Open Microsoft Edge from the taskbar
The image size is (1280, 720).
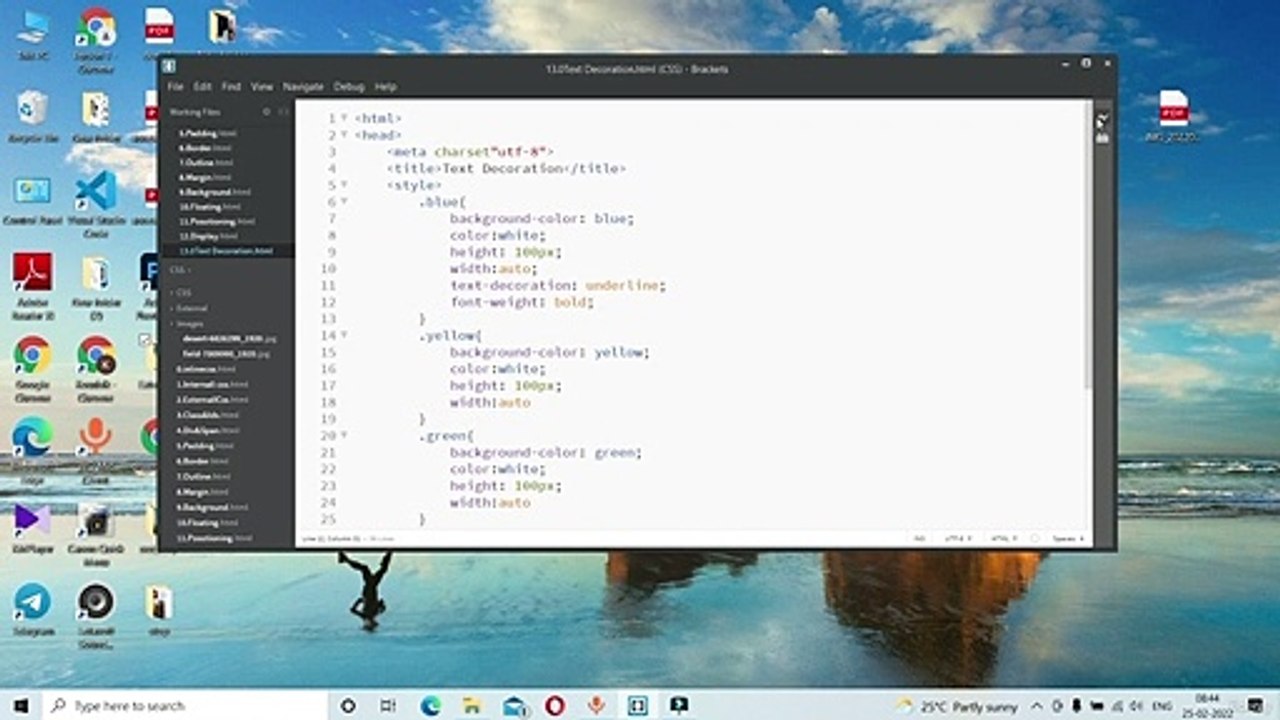point(430,706)
